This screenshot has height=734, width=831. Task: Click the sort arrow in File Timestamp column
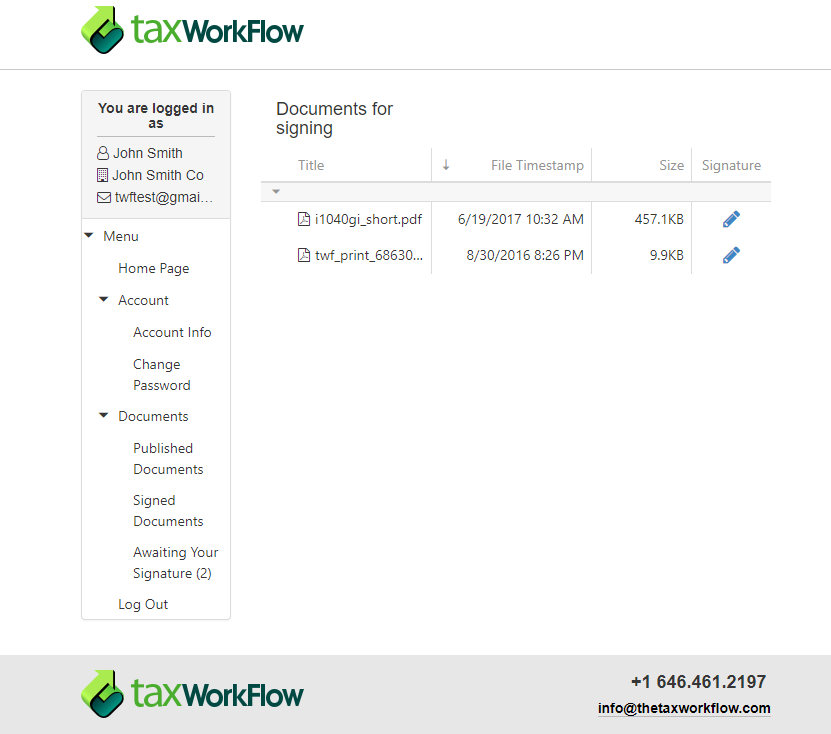pyautogui.click(x=446, y=165)
